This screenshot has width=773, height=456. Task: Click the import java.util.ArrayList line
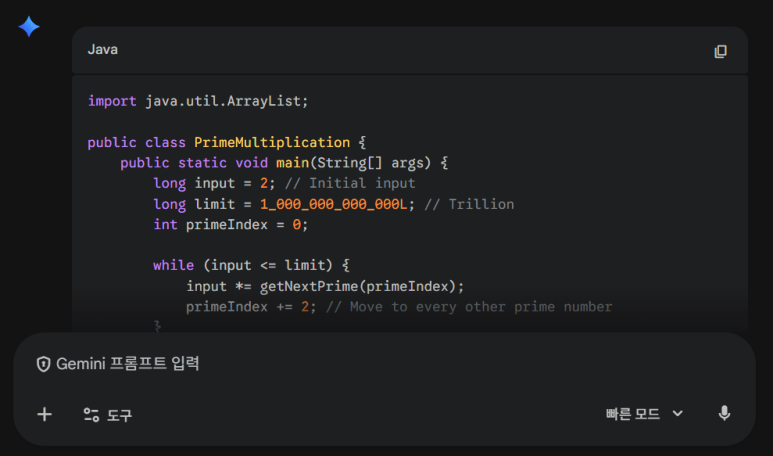coord(198,101)
